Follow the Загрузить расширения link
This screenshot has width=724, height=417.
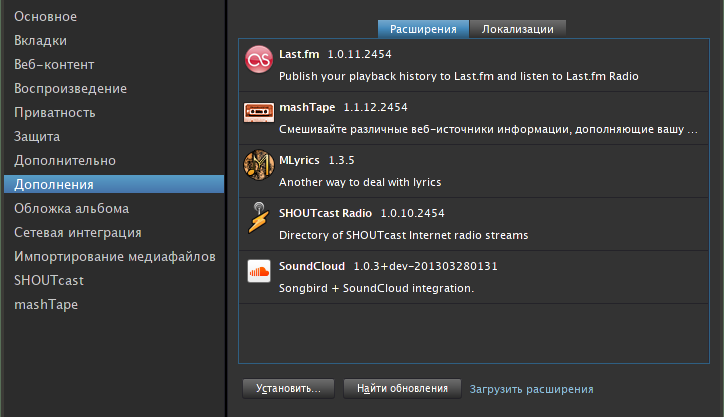click(531, 389)
